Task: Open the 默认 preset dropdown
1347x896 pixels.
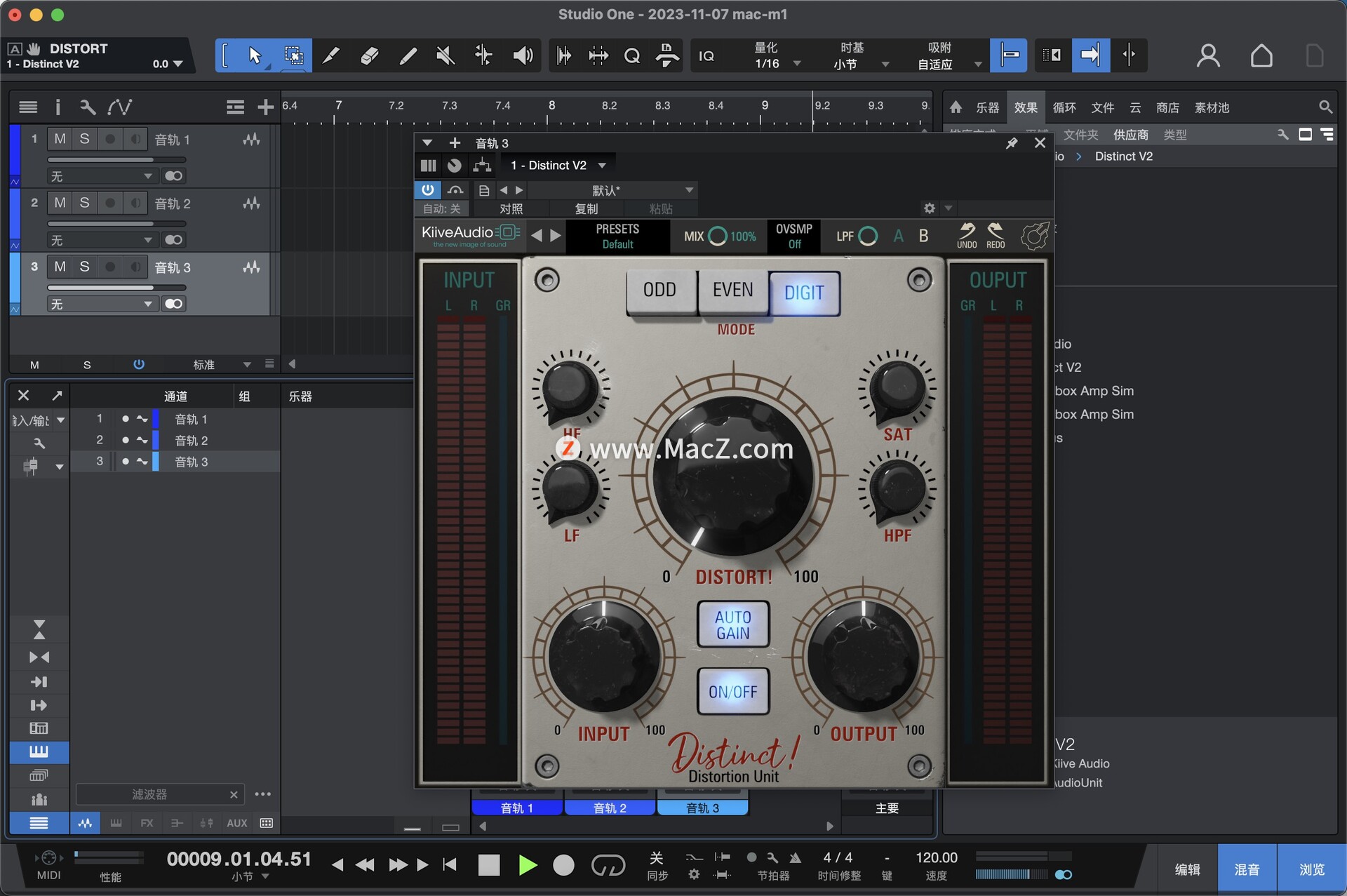Action: click(x=689, y=190)
